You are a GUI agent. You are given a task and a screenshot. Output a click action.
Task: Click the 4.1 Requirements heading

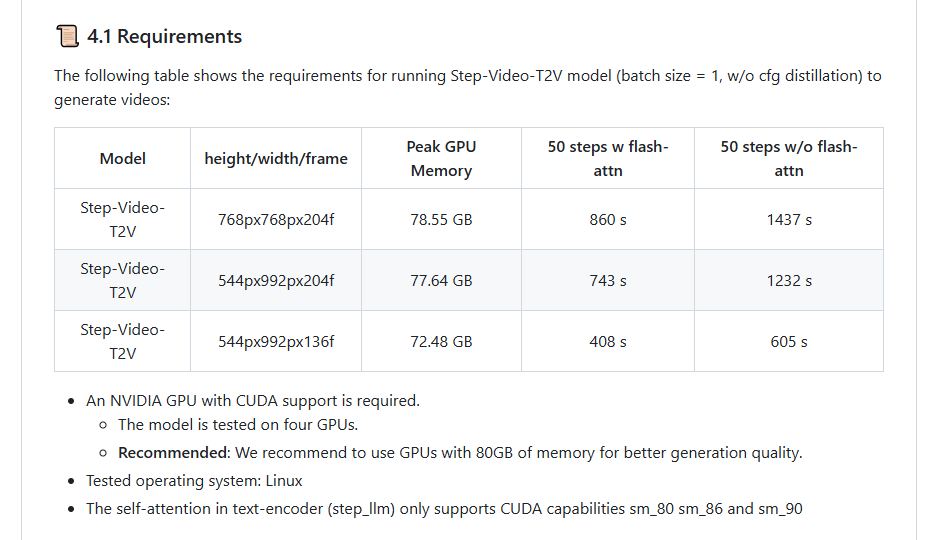pos(165,36)
